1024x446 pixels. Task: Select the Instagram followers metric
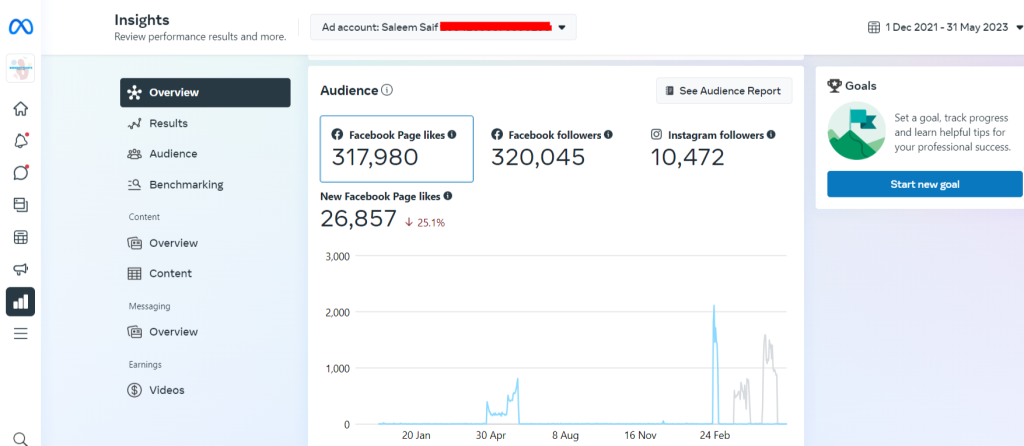(x=713, y=148)
